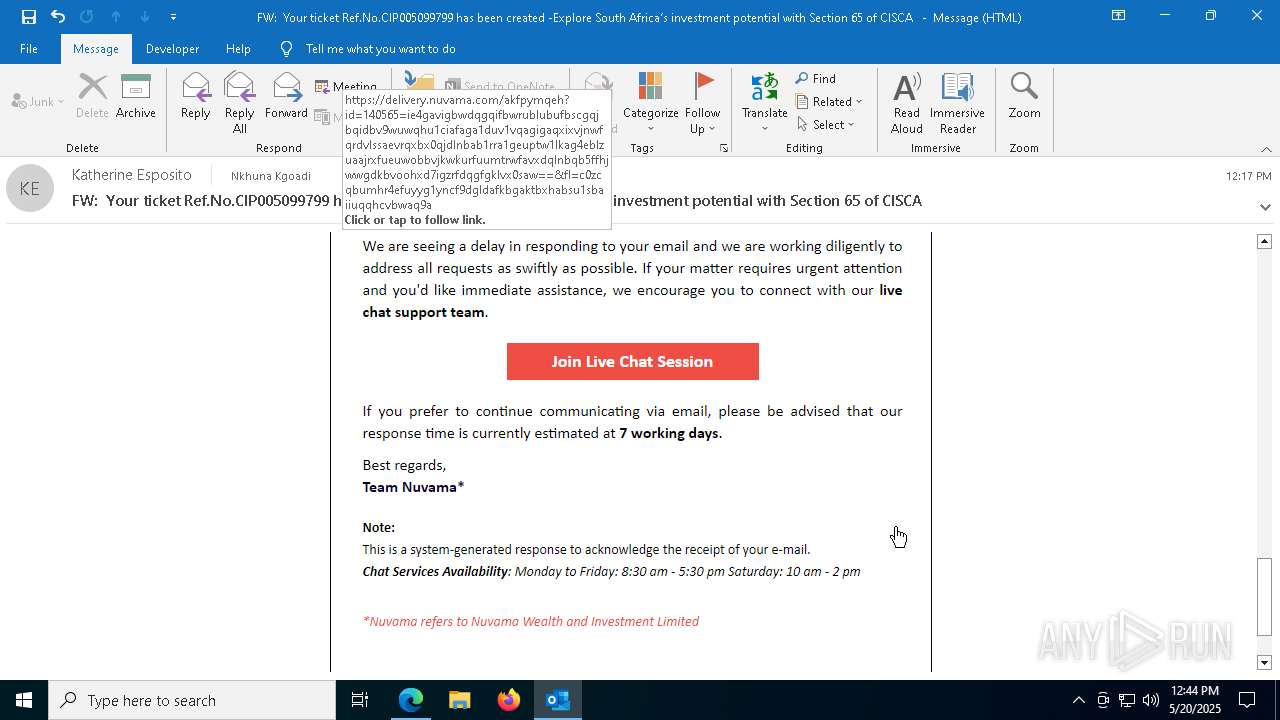Archive this message
1280x720 pixels.
point(136,97)
